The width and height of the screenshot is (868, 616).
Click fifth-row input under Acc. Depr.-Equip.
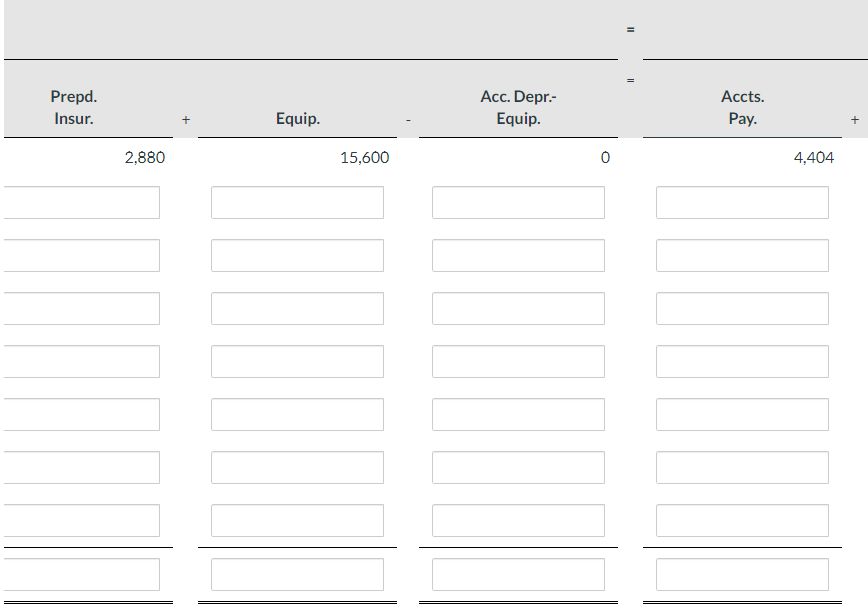click(518, 415)
